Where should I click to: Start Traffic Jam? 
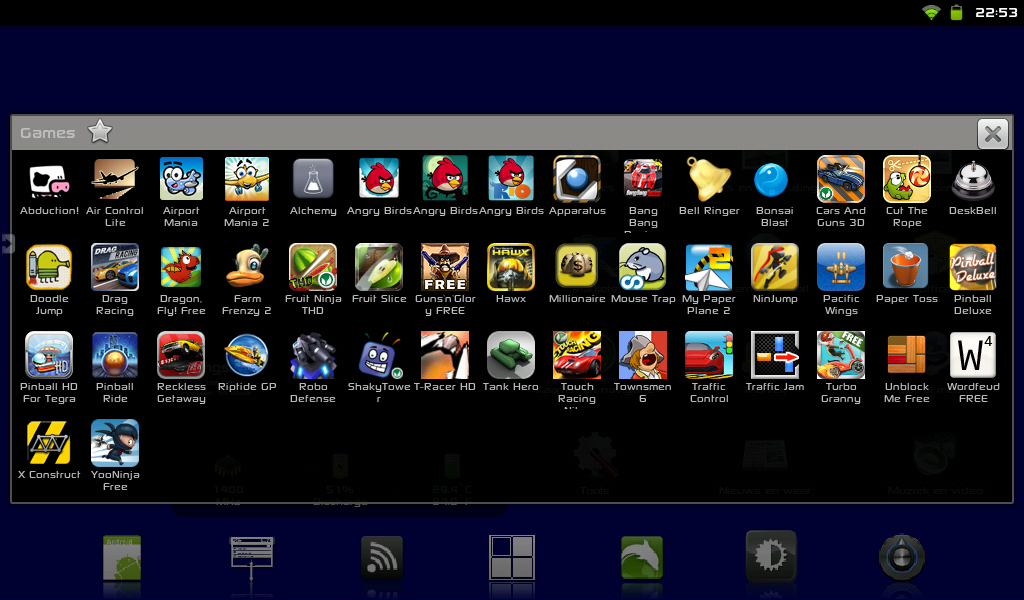click(775, 355)
